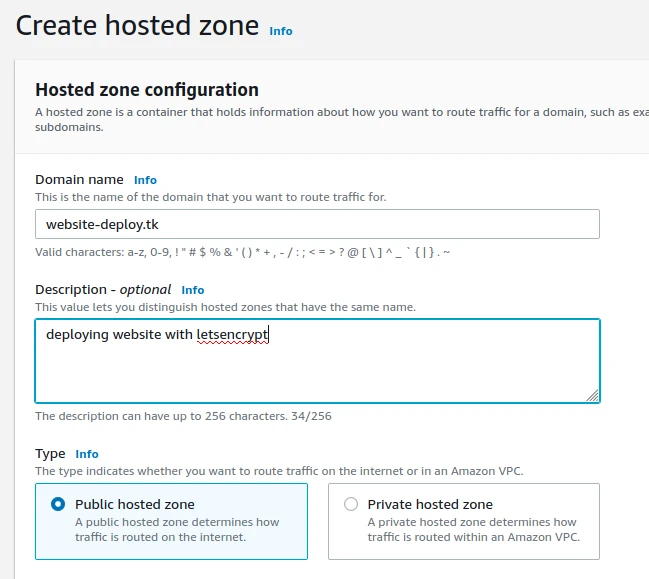
Task: Click the Domain name field label
Action: (x=79, y=180)
